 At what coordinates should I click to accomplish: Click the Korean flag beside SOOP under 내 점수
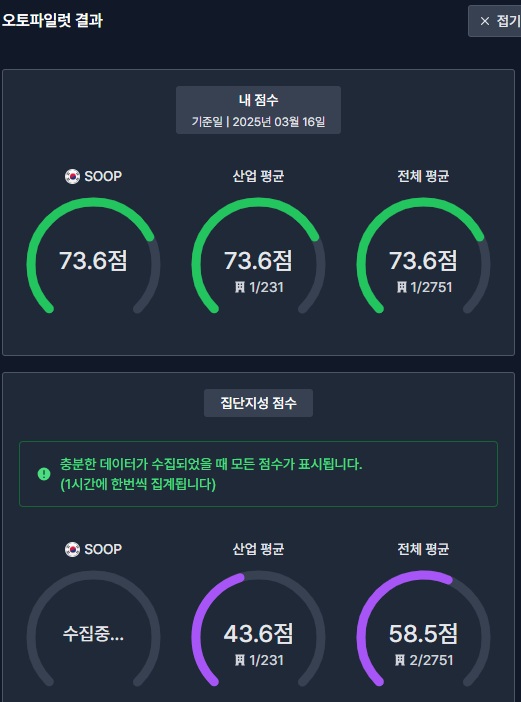[72, 176]
